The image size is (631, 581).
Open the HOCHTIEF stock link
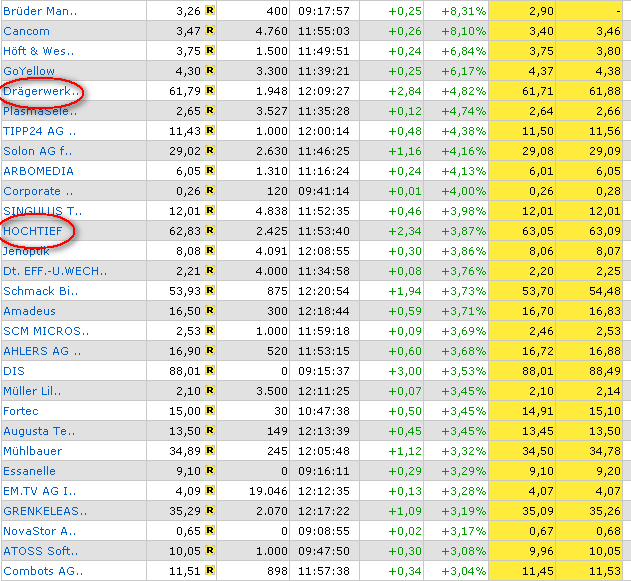(33, 231)
